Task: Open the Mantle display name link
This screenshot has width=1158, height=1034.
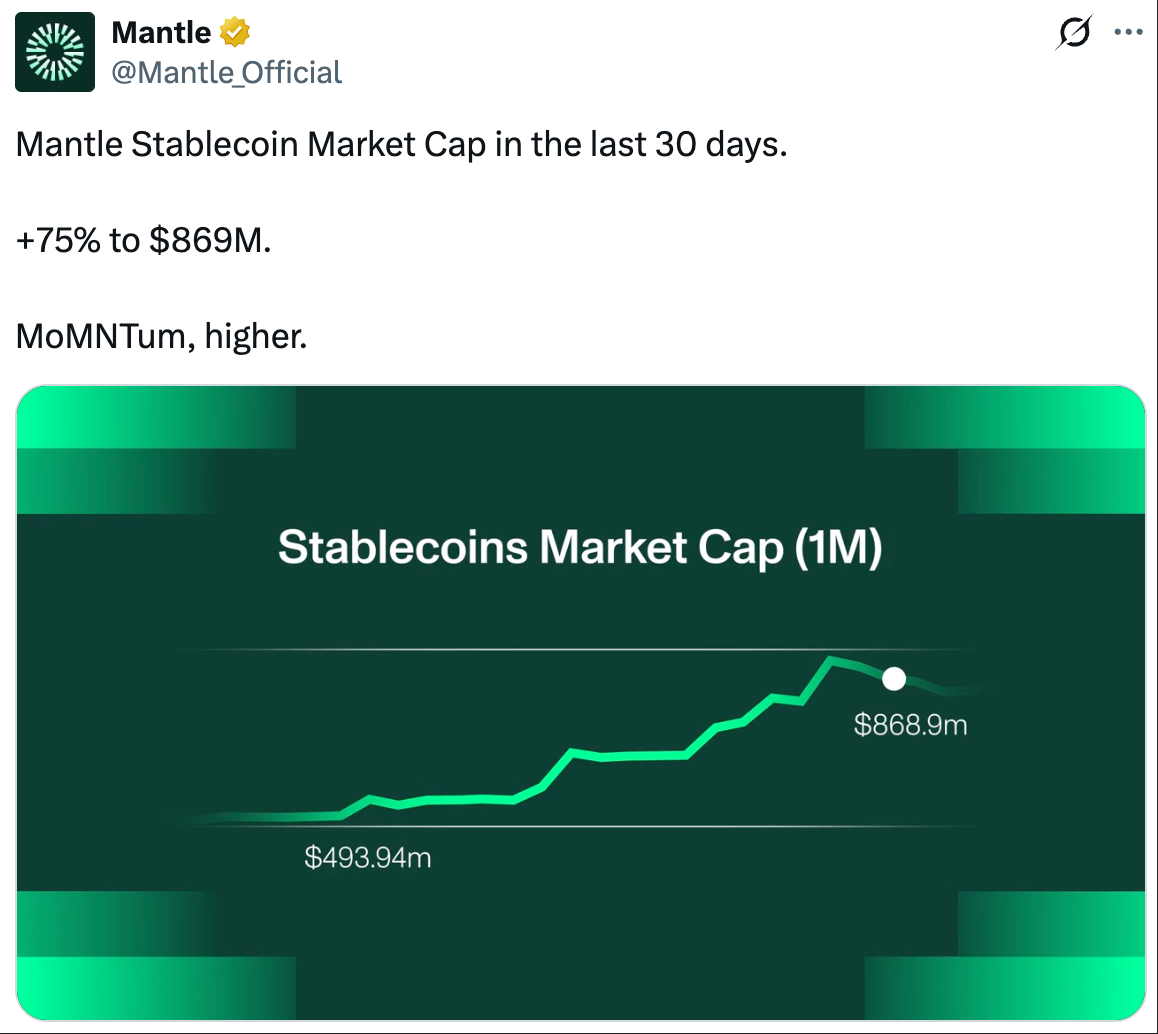Action: tap(162, 33)
